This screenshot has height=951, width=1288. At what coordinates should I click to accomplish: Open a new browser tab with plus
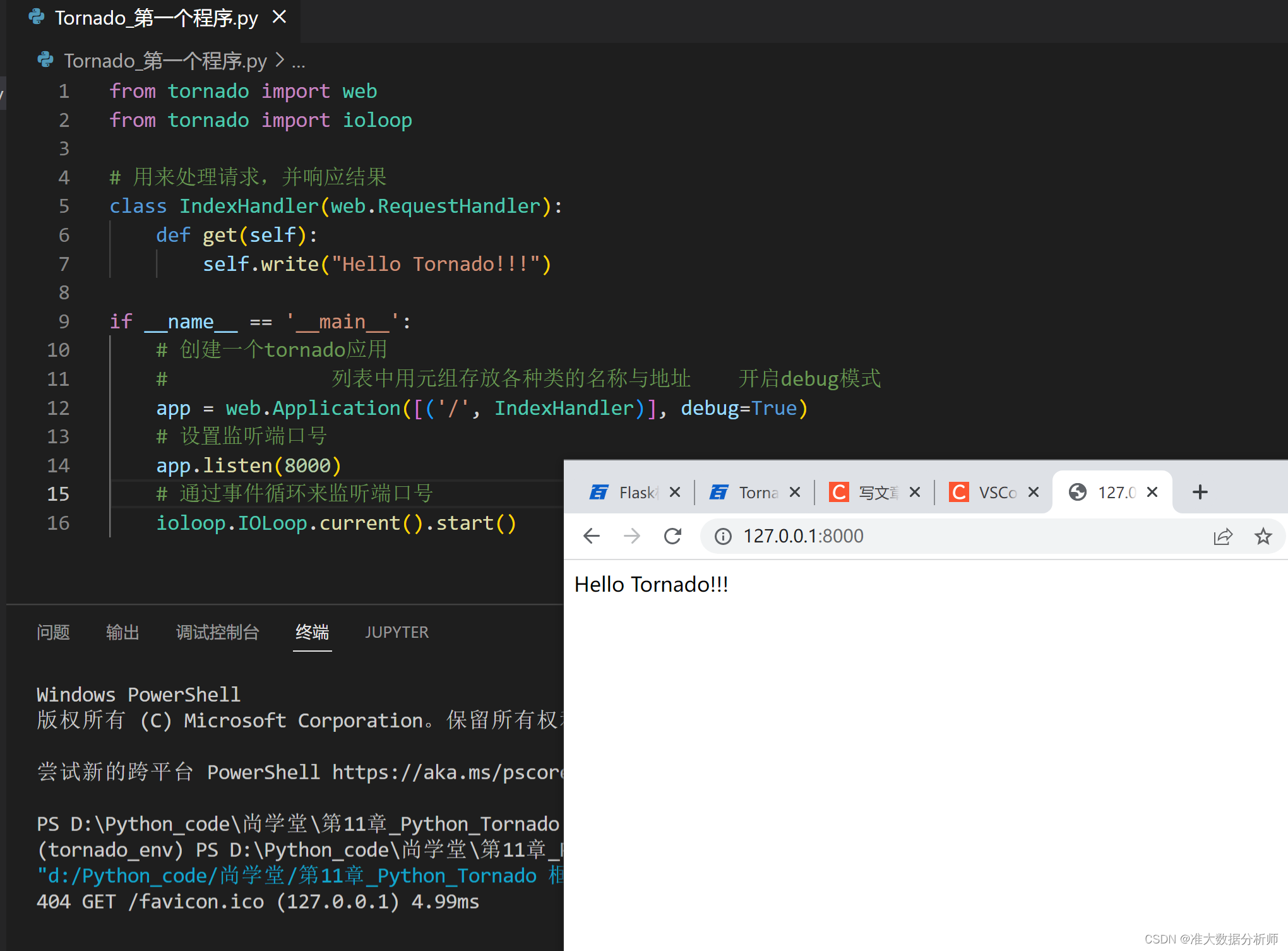tap(1200, 492)
